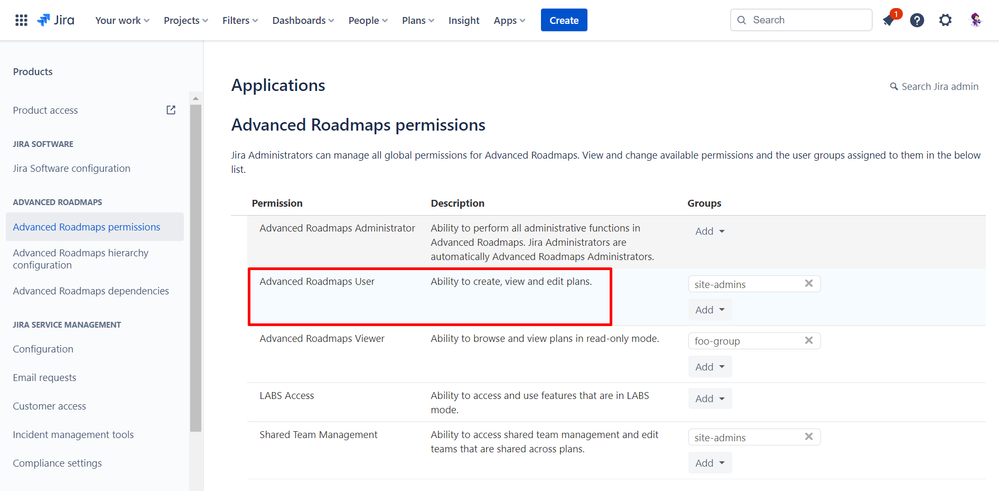Click the Description column header

tap(457, 203)
